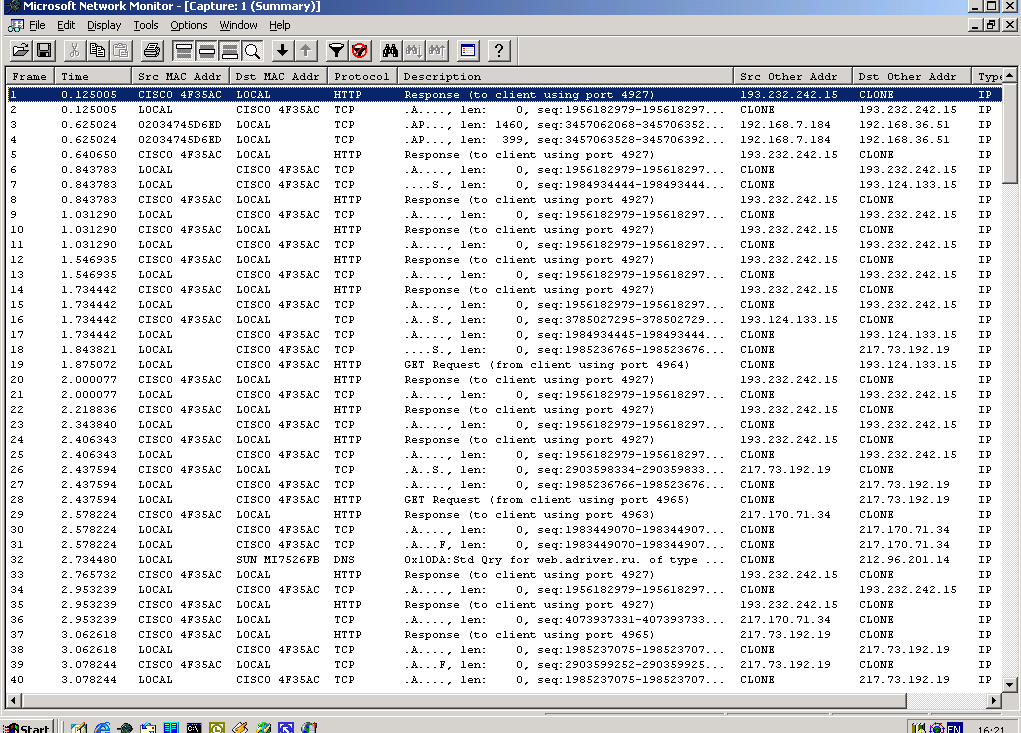1021x733 pixels.
Task: Click the Dst MAC Addr column header
Action: point(278,76)
